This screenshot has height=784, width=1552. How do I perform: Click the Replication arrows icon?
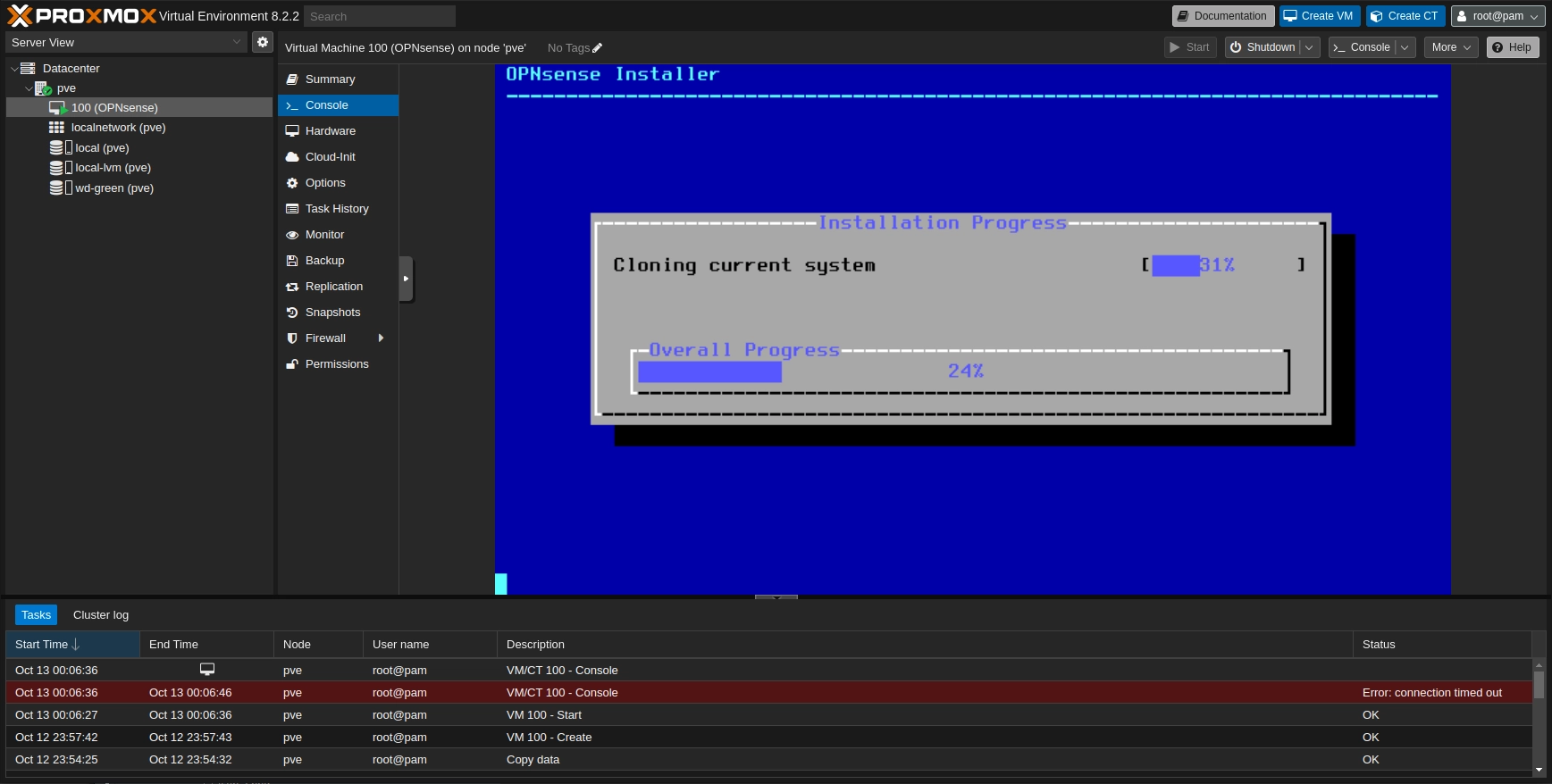pyautogui.click(x=292, y=287)
